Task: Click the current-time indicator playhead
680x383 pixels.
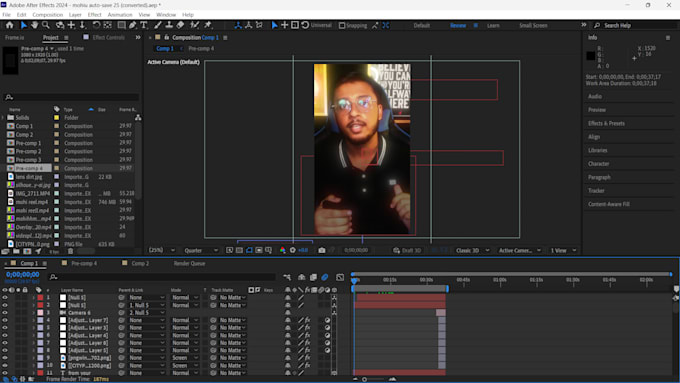Action: (x=354, y=281)
